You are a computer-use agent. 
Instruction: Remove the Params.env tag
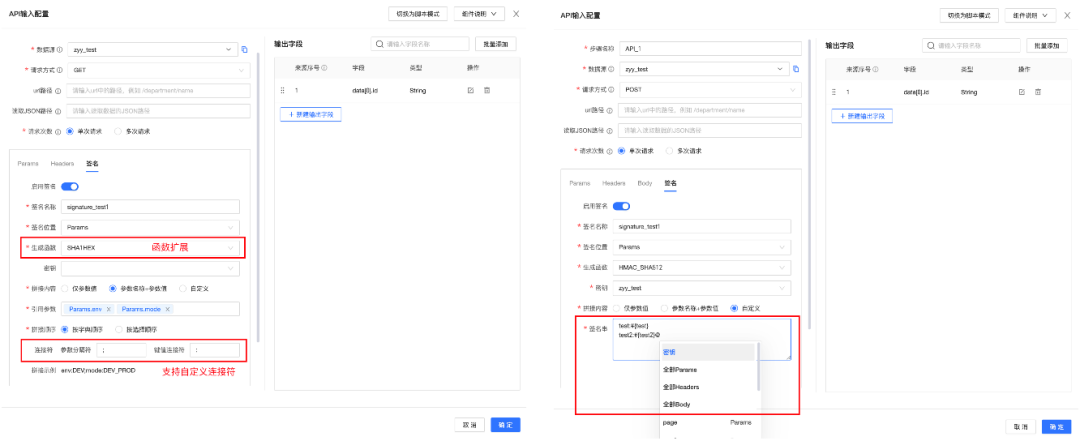(108, 309)
